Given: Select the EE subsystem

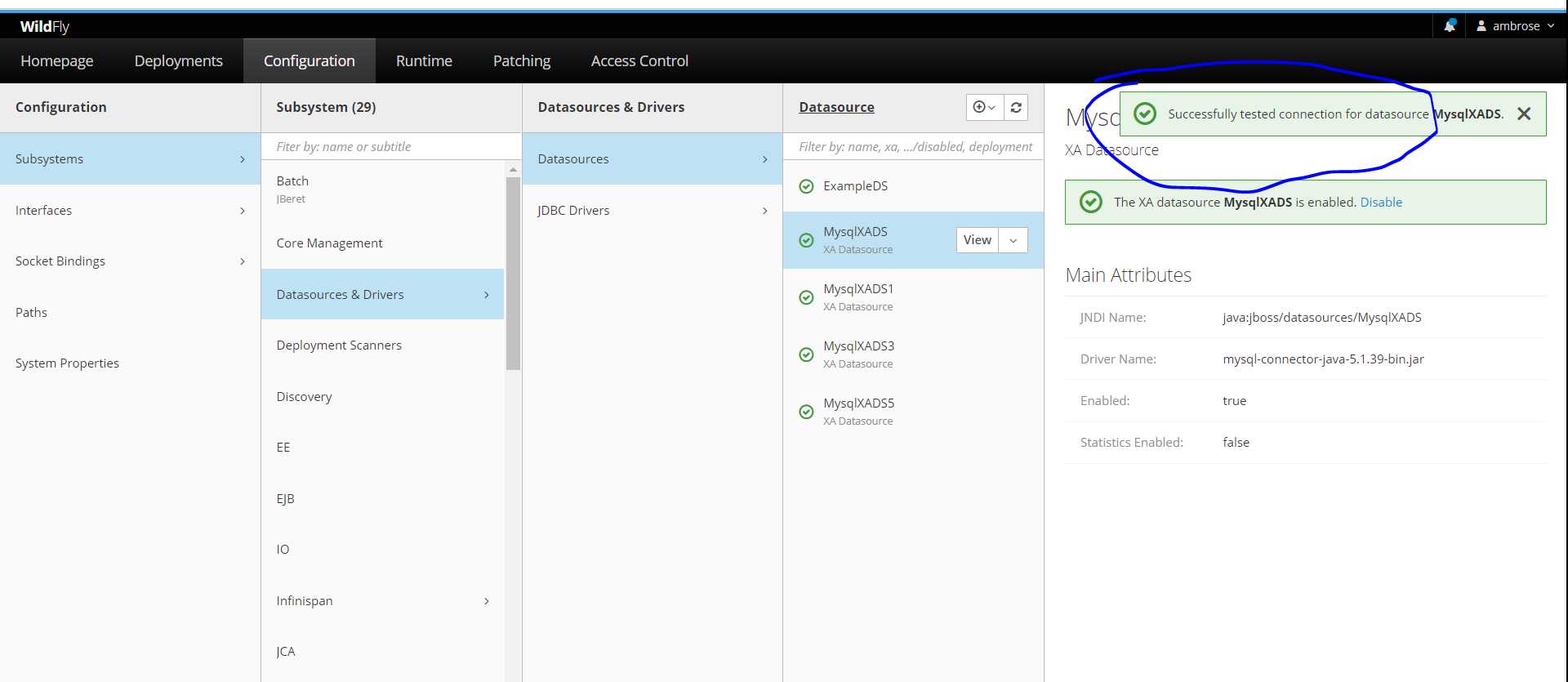Looking at the screenshot, I should (382, 448).
